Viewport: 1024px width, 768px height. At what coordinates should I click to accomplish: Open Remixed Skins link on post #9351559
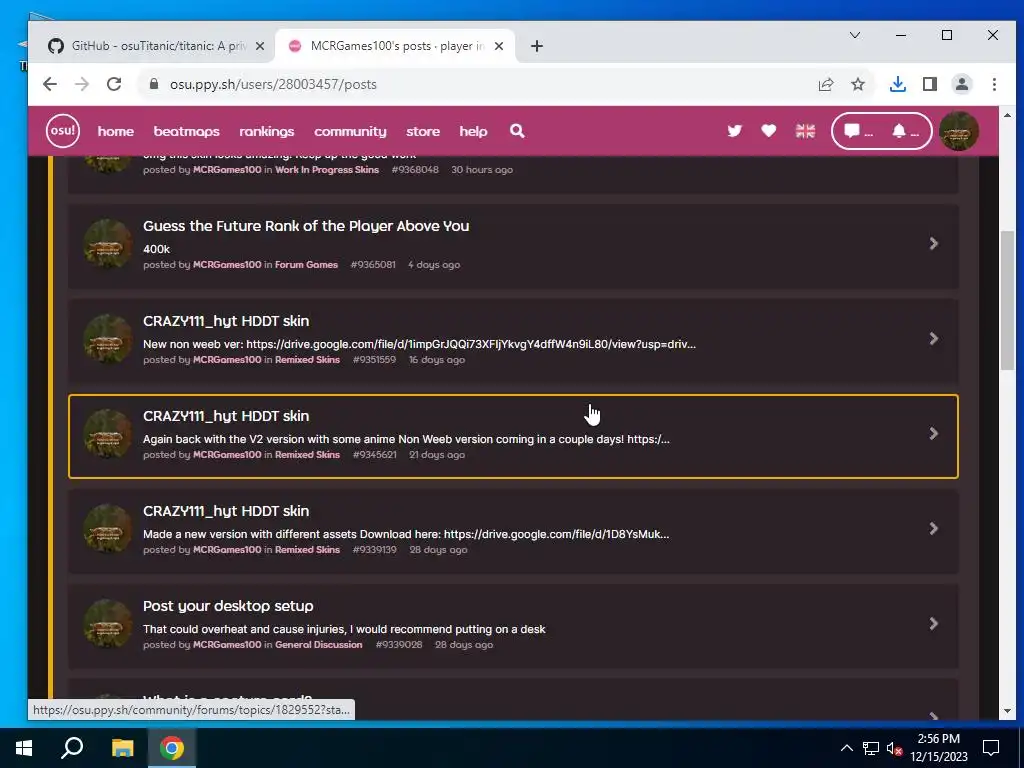[x=307, y=360]
